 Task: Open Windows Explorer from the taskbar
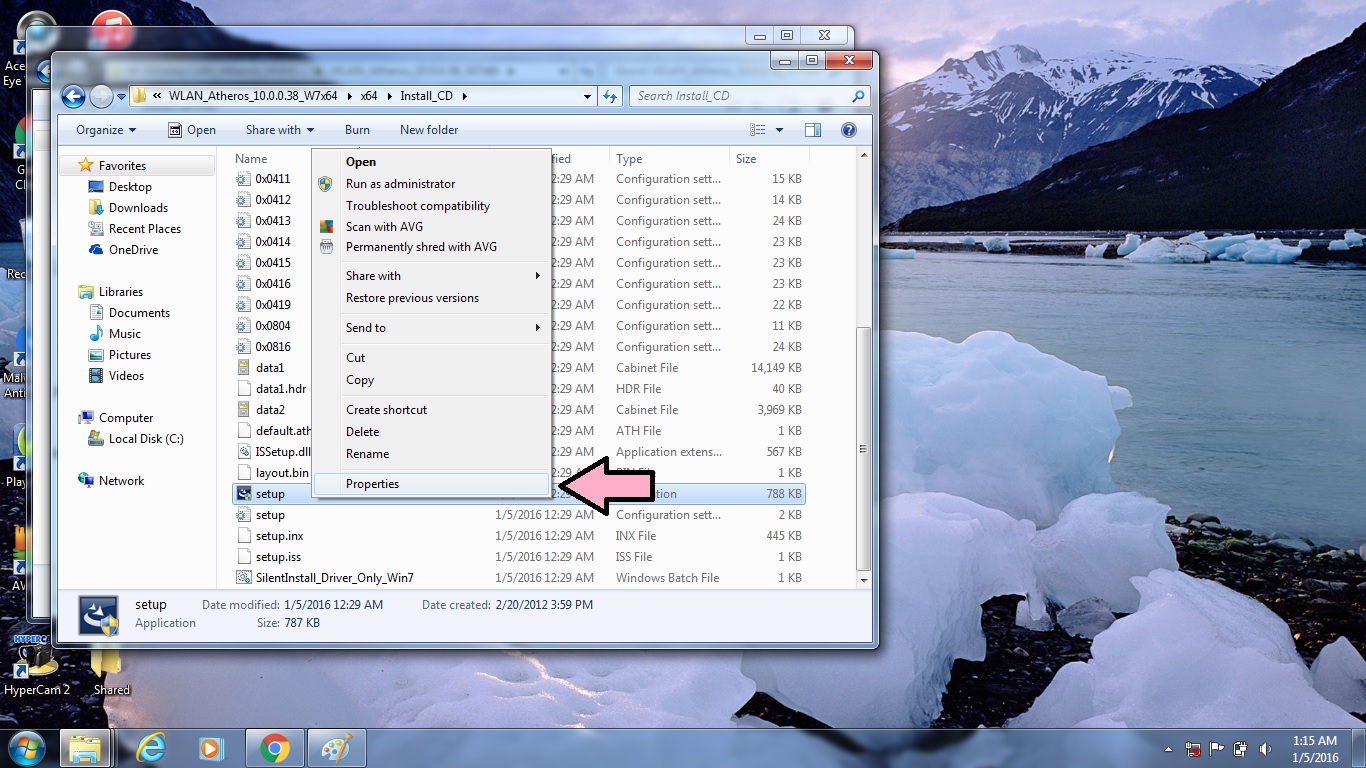(x=85, y=748)
